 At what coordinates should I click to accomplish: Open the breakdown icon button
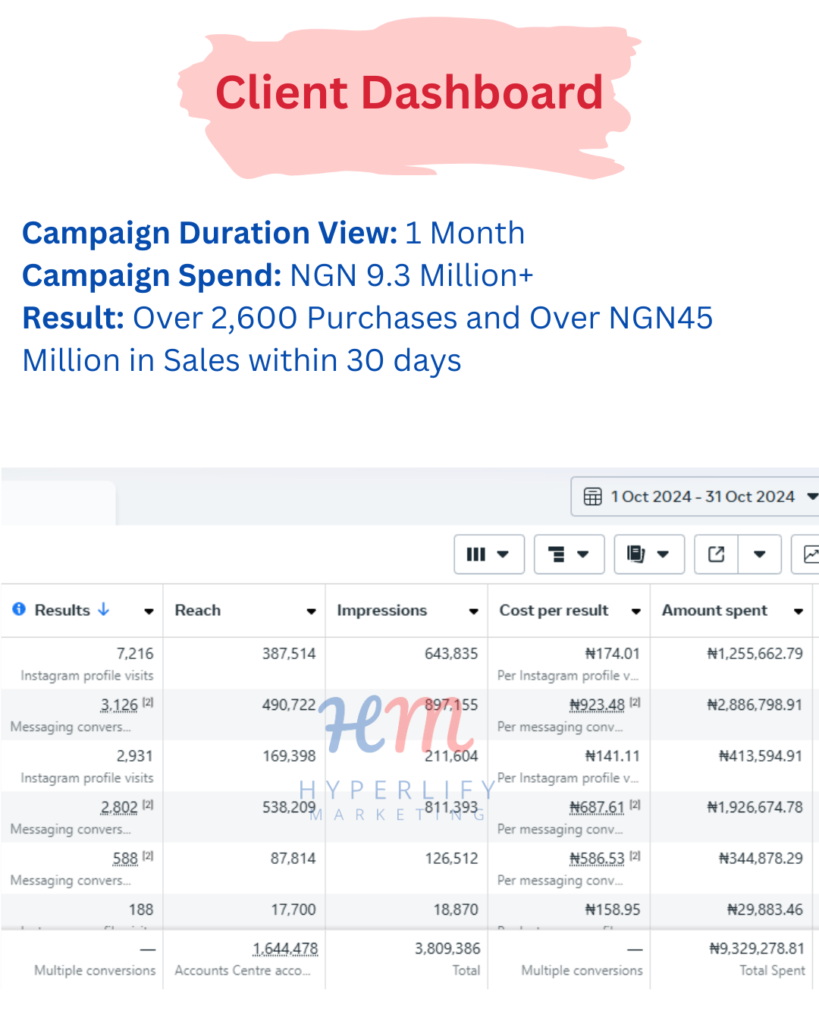coord(569,554)
